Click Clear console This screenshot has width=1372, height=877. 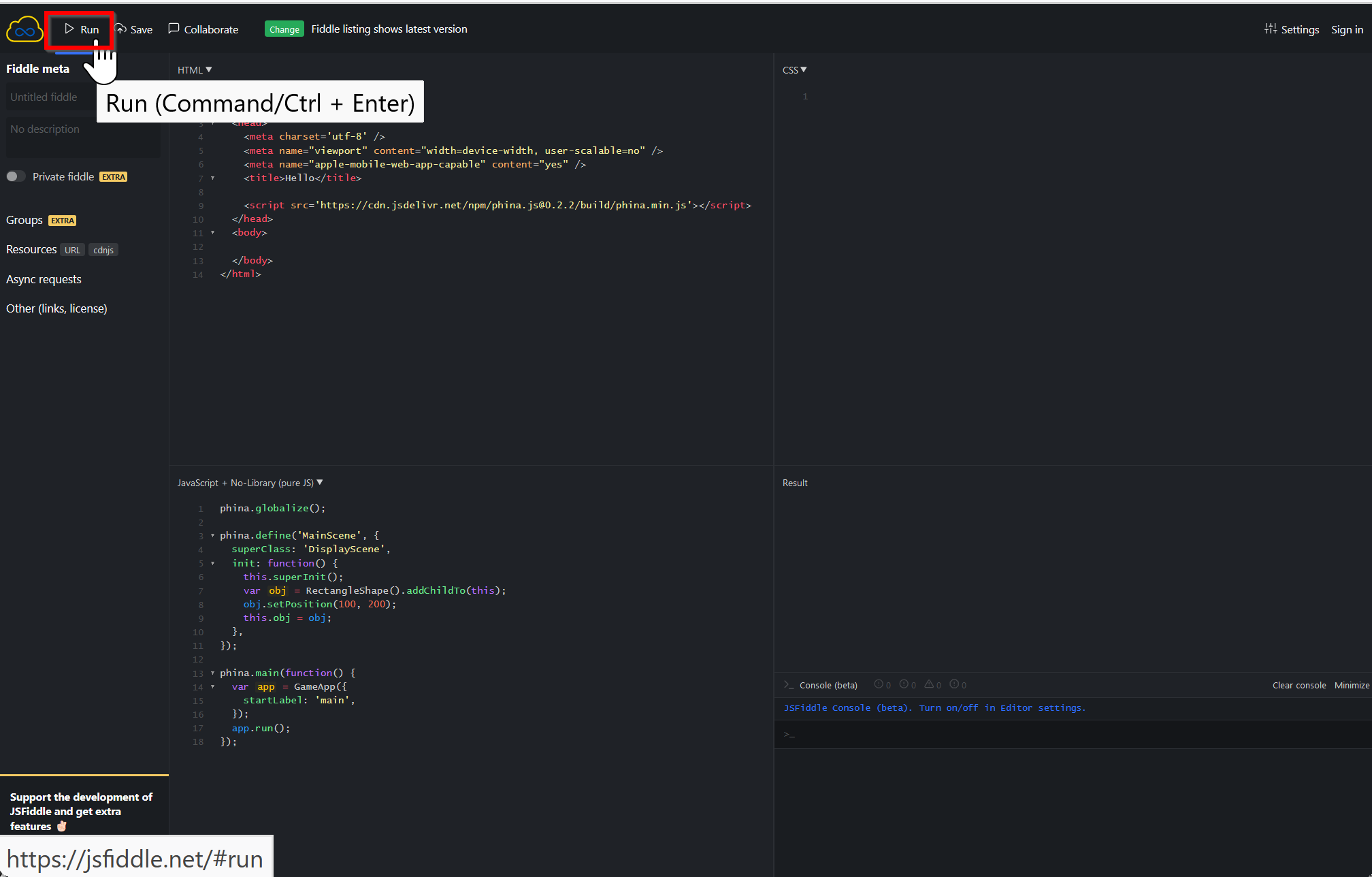click(1298, 685)
